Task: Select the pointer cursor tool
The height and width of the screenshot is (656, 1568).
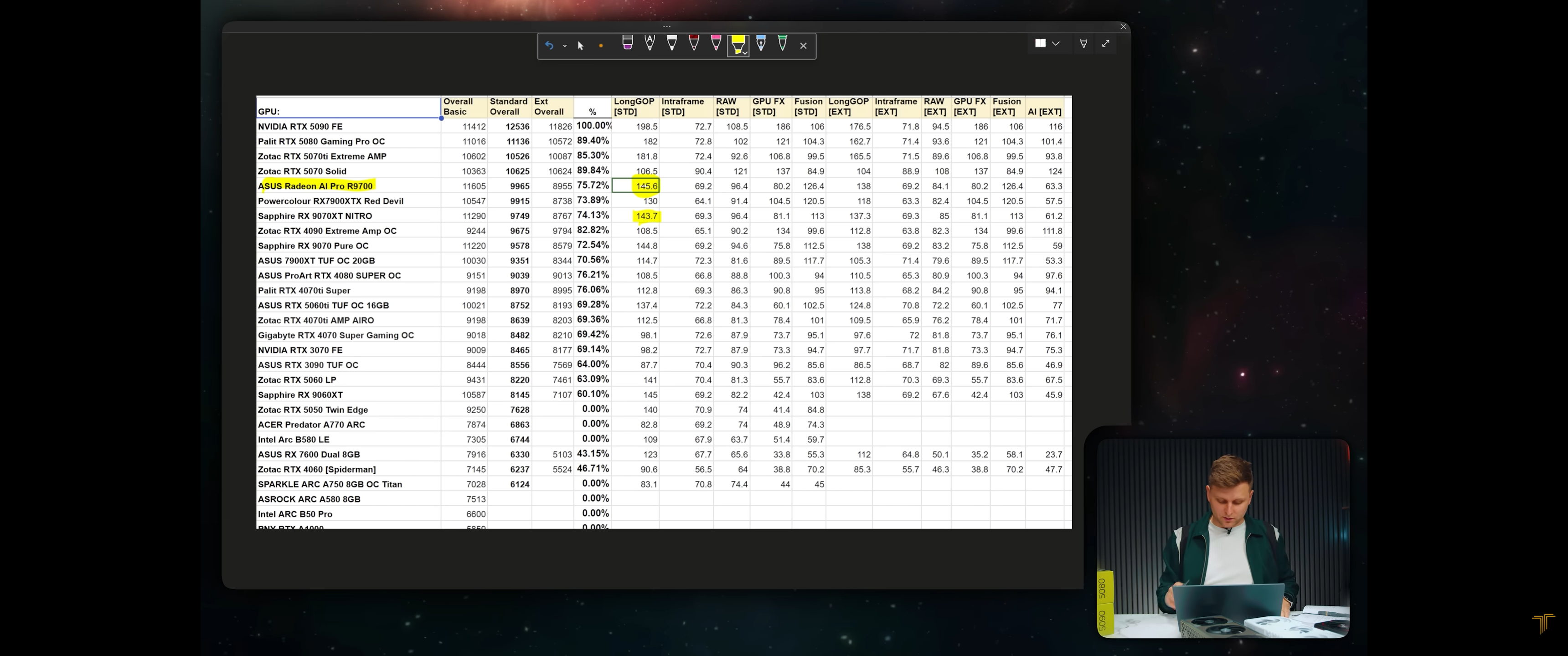Action: click(580, 46)
